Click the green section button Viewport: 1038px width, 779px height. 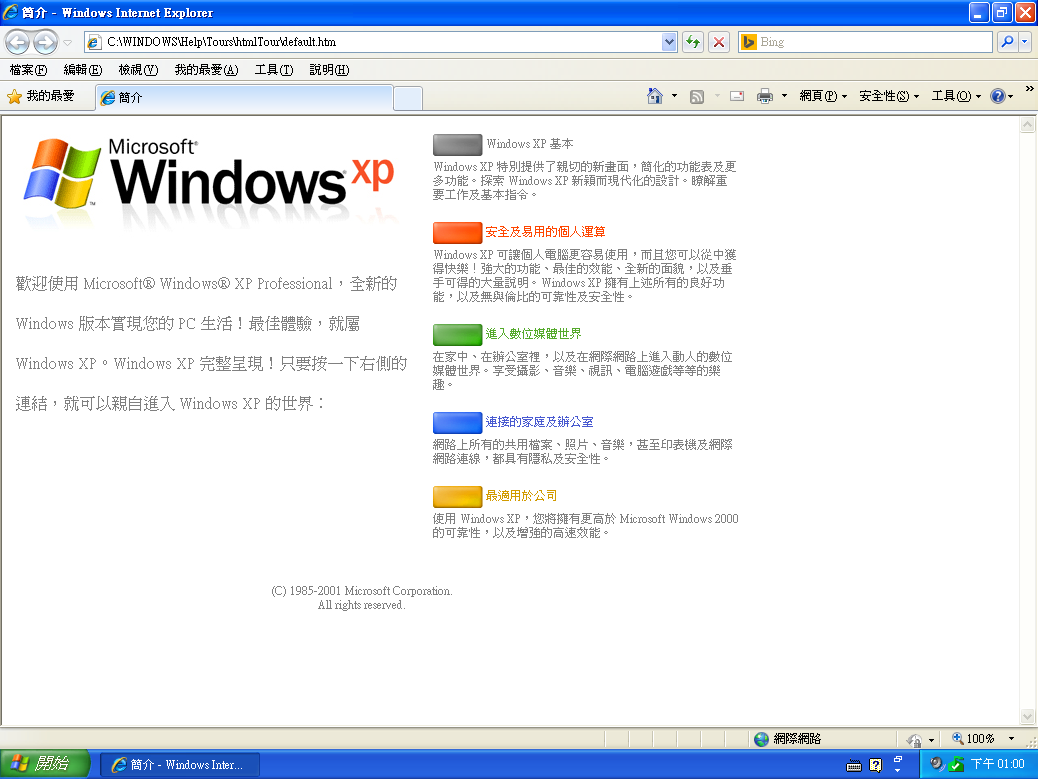(457, 334)
